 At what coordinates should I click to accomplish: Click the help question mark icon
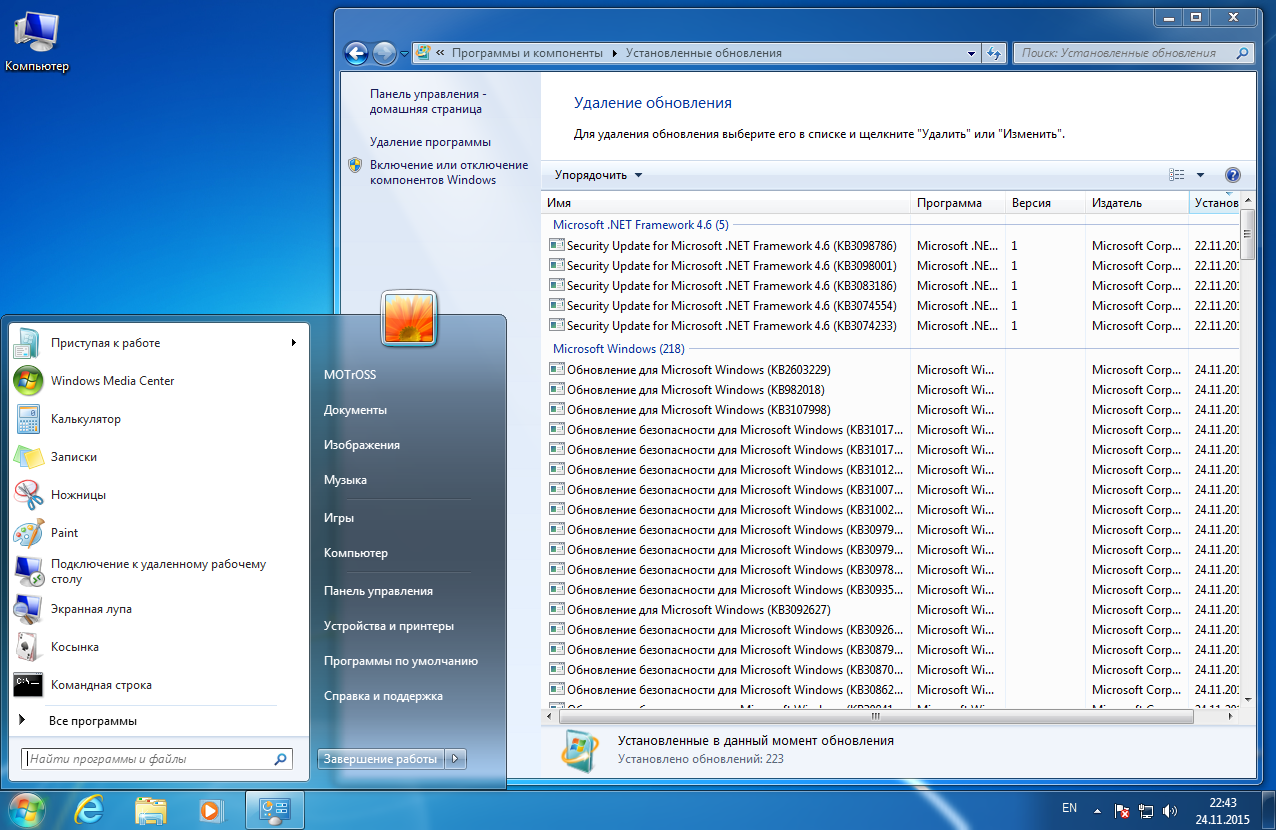pyautogui.click(x=1232, y=175)
